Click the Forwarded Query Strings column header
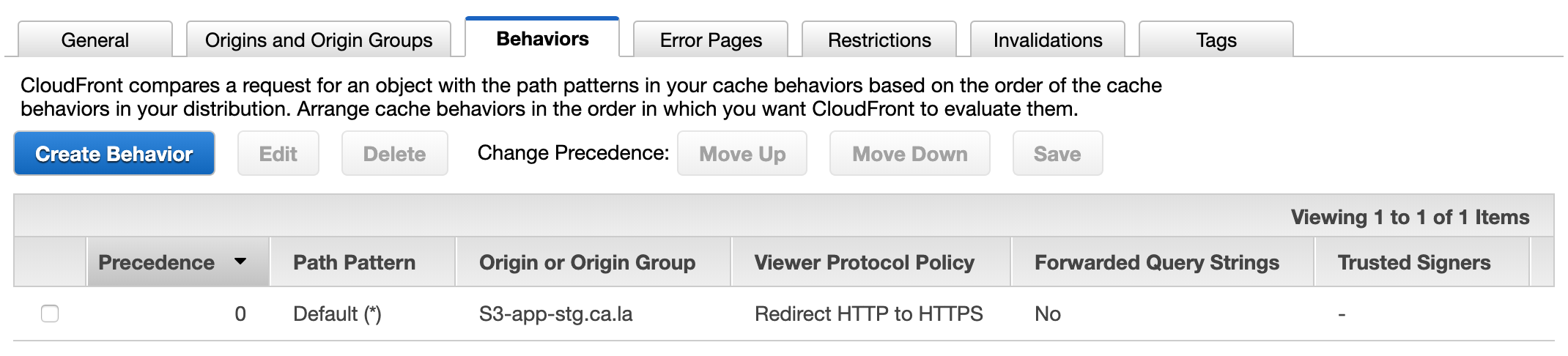The width and height of the screenshot is (1568, 356). coord(1156,262)
